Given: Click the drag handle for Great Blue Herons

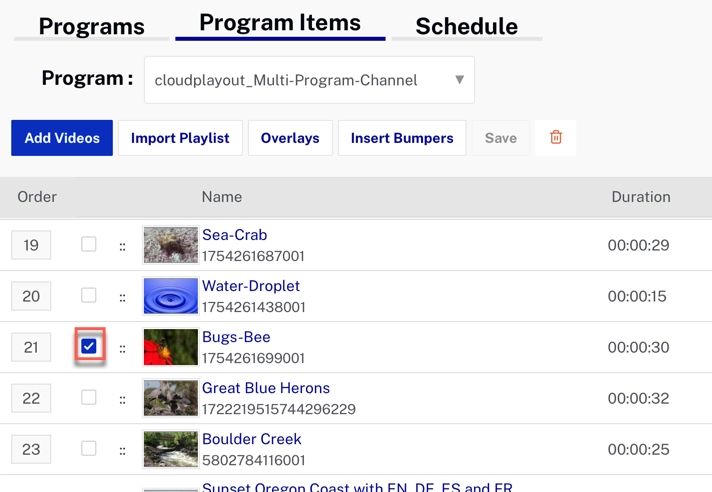Looking at the screenshot, I should click(x=123, y=399).
